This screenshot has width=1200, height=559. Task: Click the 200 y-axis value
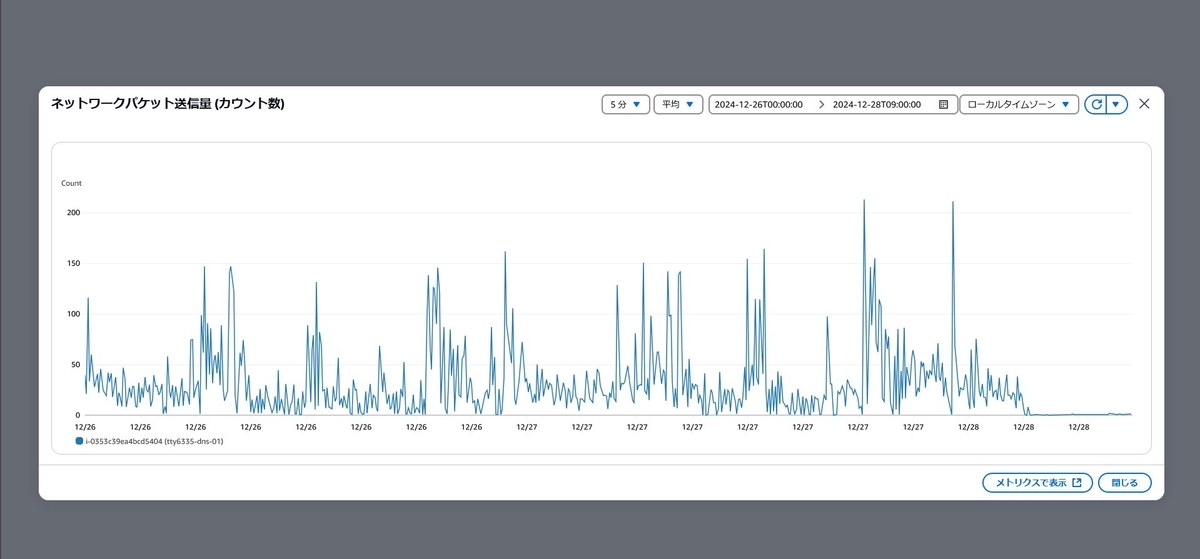73,213
